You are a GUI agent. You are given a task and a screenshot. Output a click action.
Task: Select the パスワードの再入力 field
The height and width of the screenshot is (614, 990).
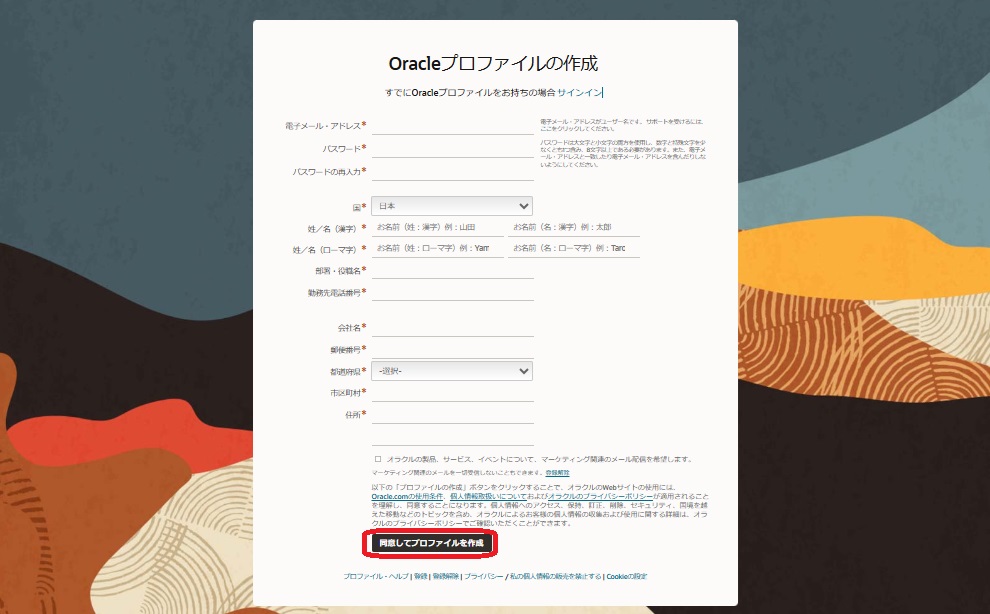coord(452,172)
